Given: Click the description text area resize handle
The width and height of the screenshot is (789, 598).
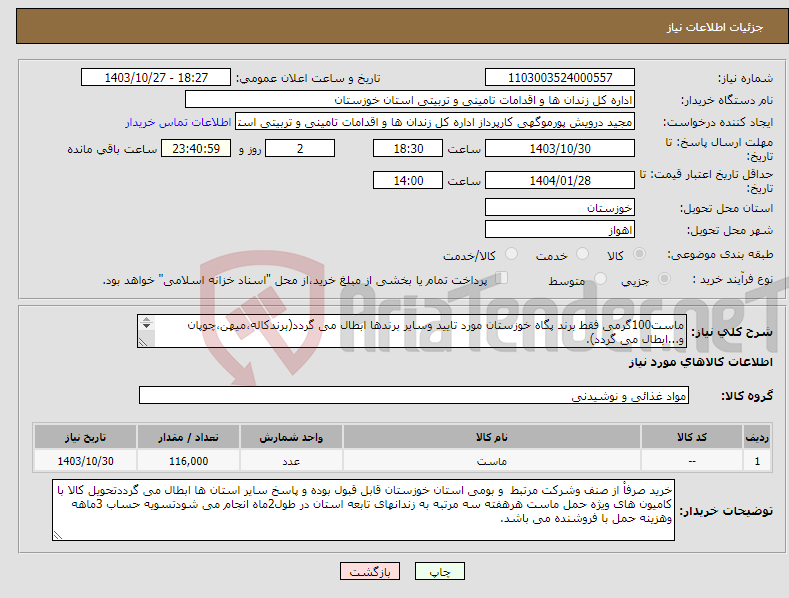Looking at the screenshot, I should [143, 342].
